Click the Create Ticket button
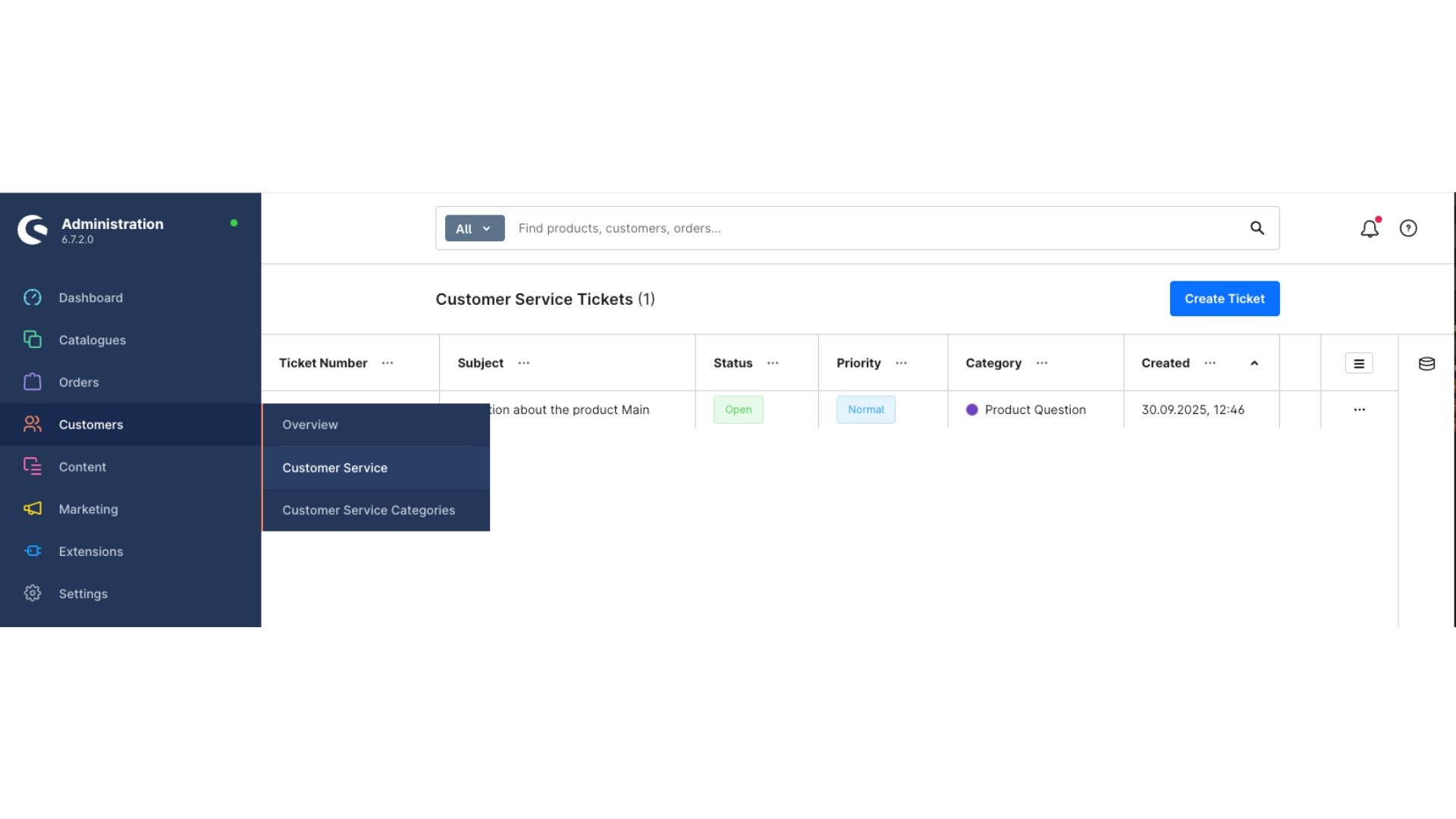 [x=1224, y=299]
